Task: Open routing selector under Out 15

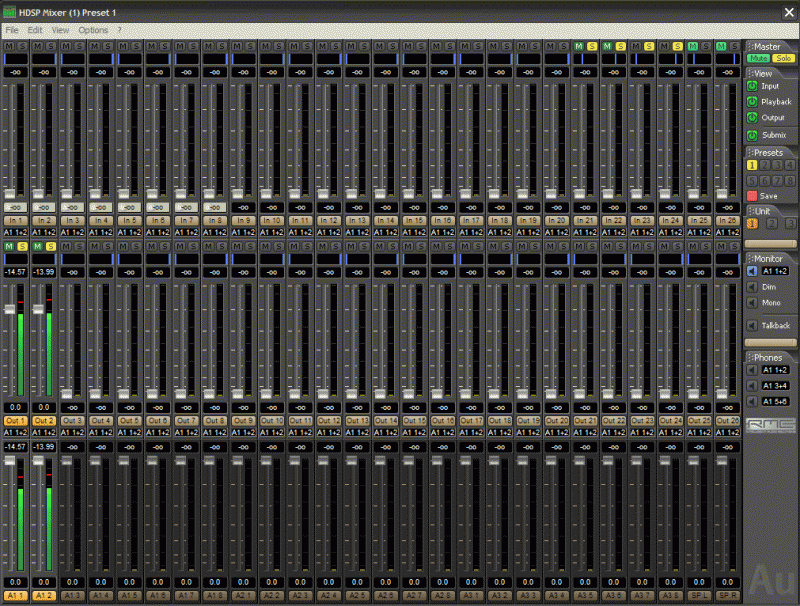Action: click(414, 433)
